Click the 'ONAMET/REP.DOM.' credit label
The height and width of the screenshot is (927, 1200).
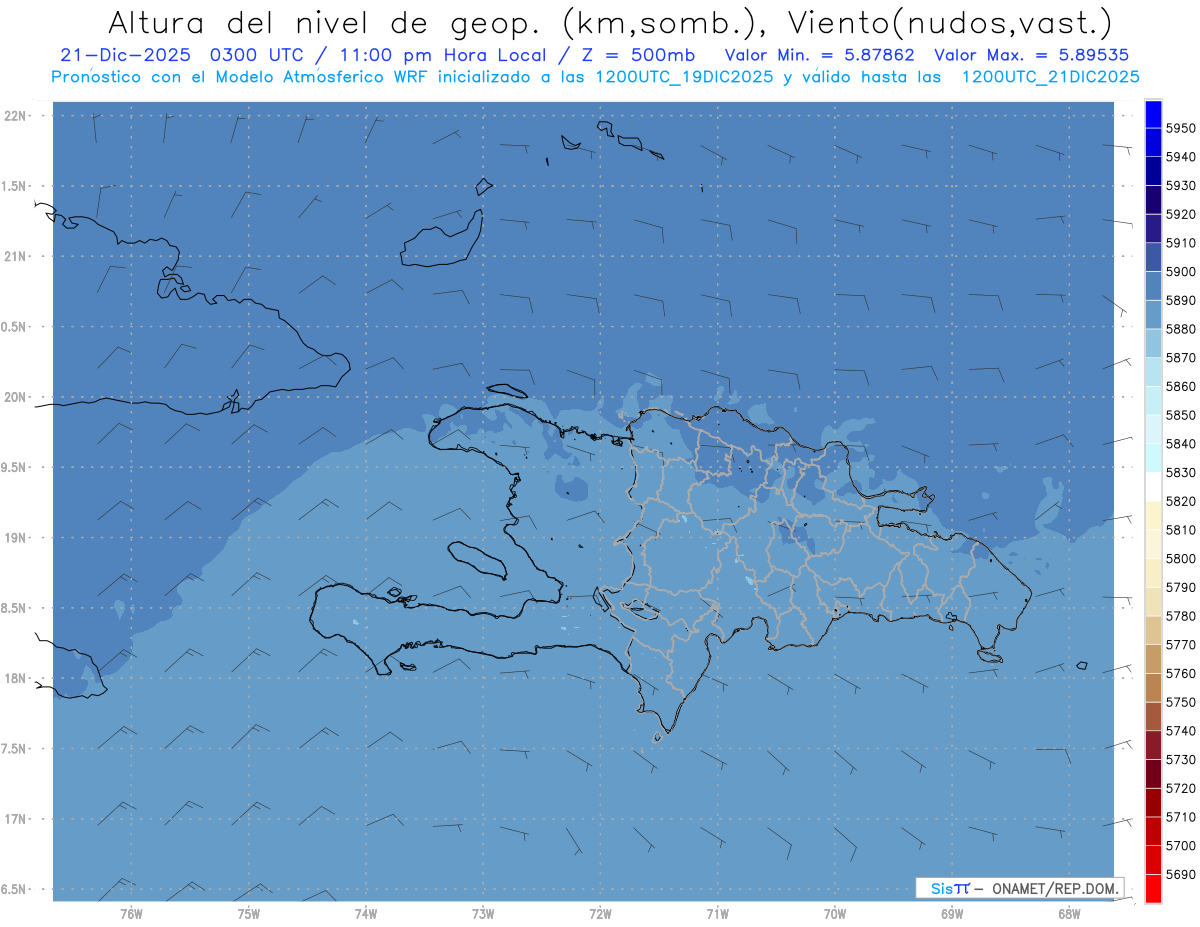[x=1054, y=888]
